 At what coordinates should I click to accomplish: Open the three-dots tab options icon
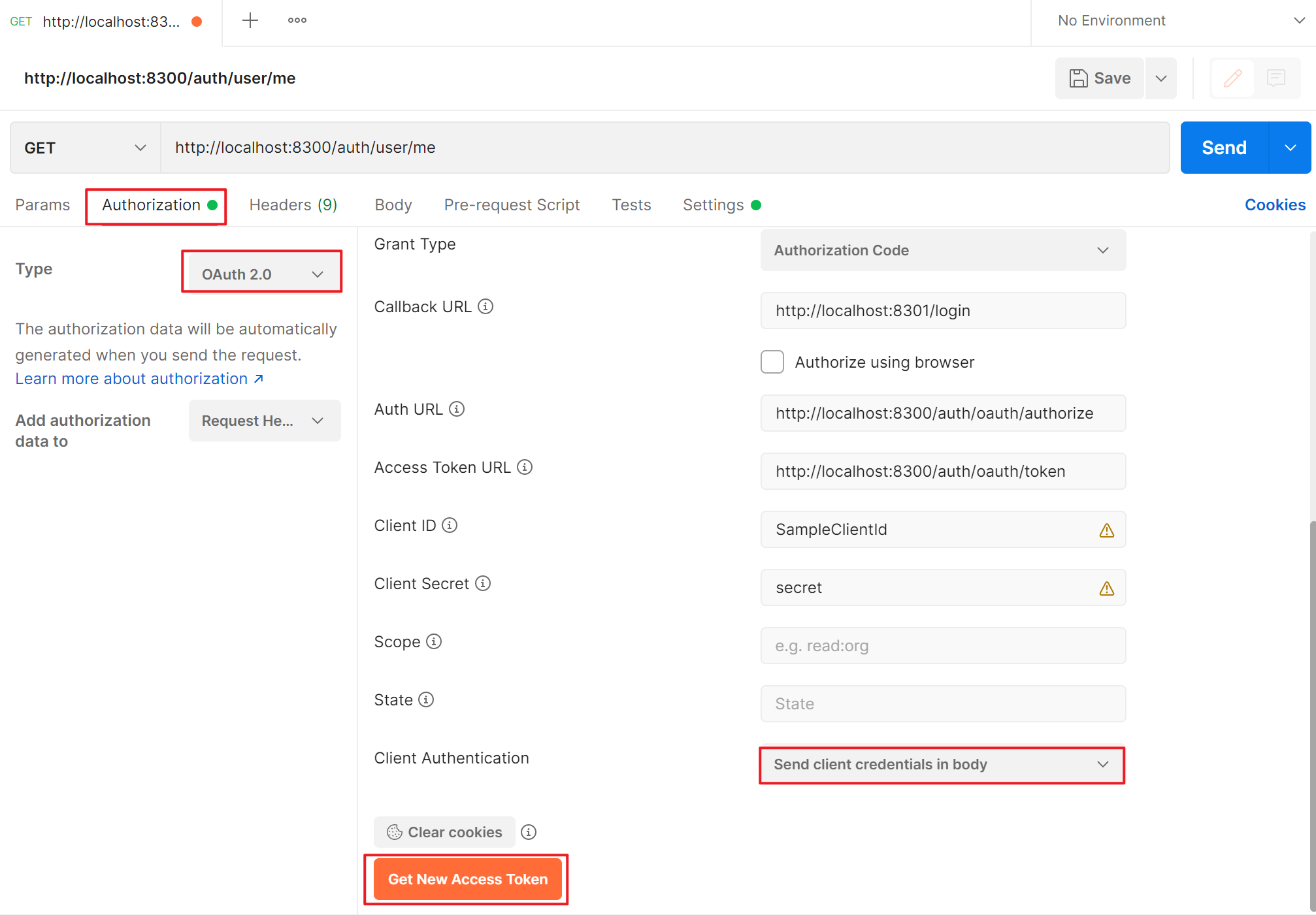pos(297,21)
